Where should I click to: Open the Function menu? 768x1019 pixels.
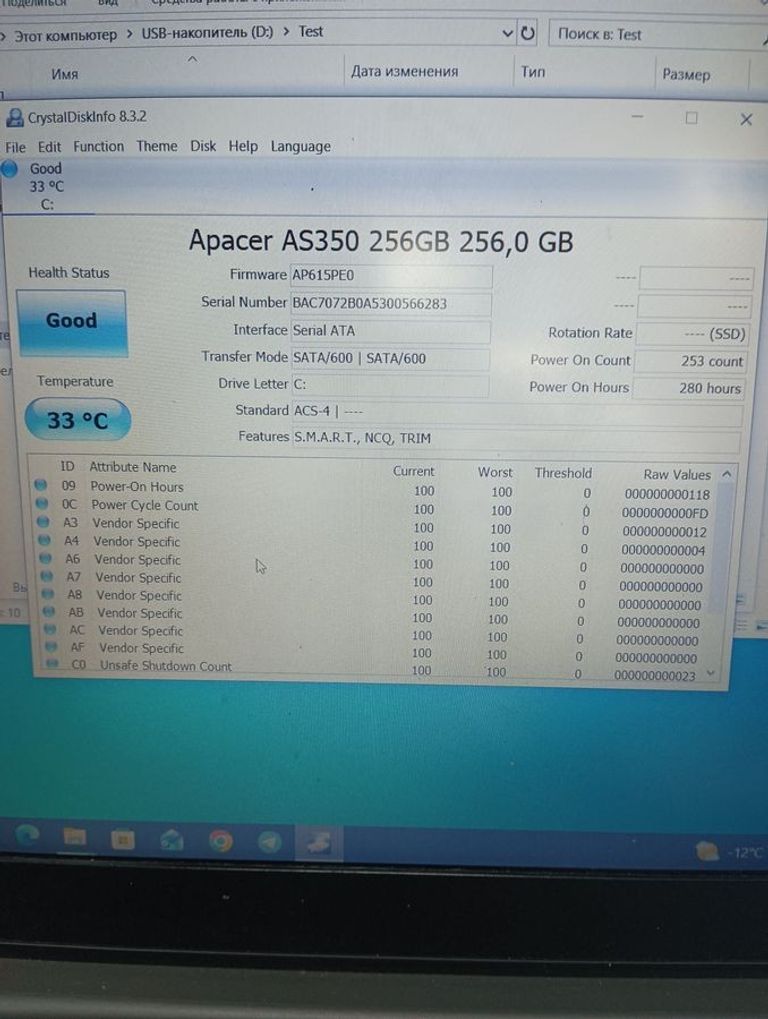[98, 146]
